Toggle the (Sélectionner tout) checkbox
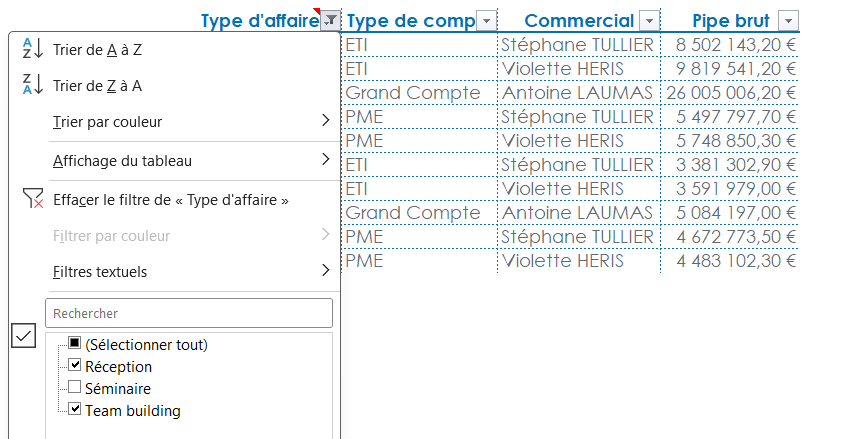Screen dimensions: 867x439 75,344
